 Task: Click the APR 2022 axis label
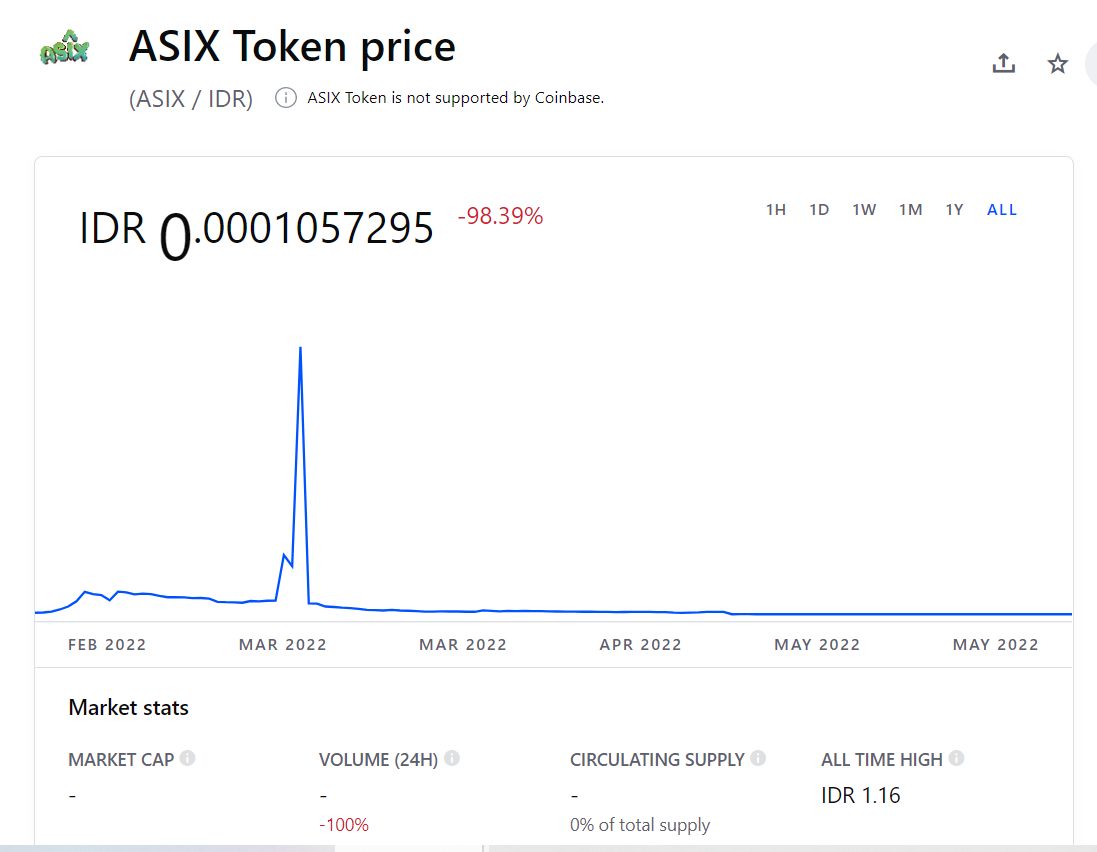[x=640, y=645]
